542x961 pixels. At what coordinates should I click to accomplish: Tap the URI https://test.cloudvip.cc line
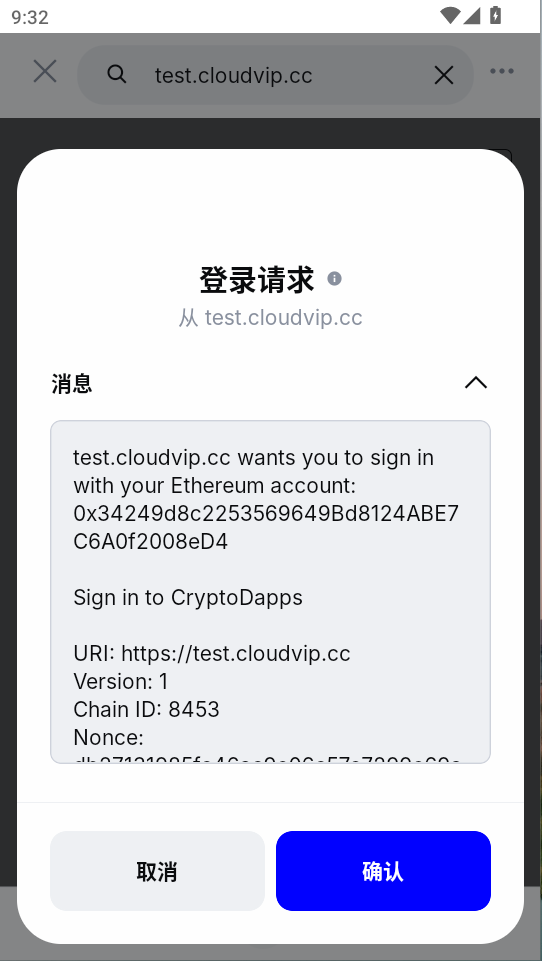(x=212, y=653)
